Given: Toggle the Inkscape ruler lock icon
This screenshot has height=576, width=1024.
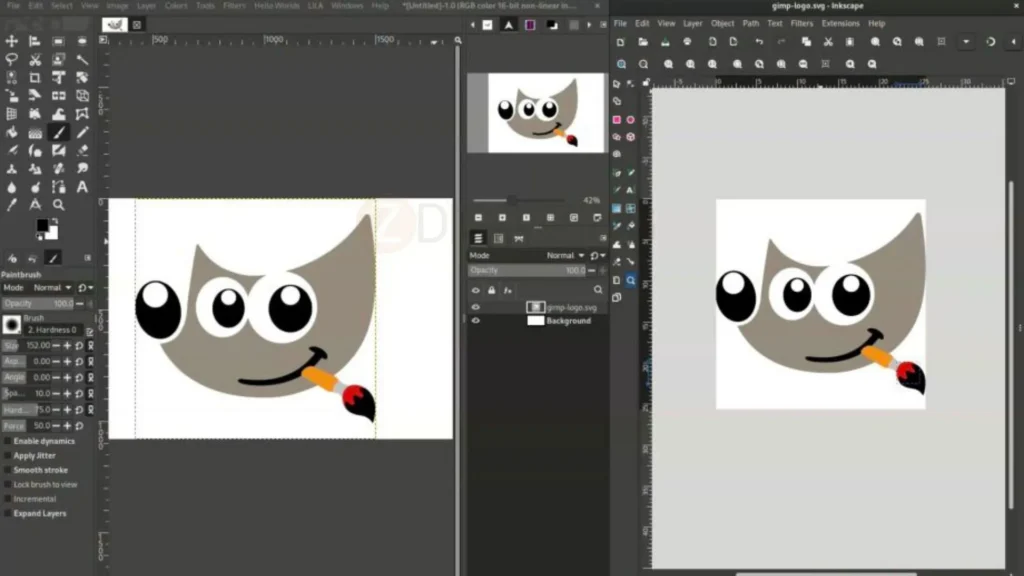Looking at the screenshot, I should (x=646, y=82).
